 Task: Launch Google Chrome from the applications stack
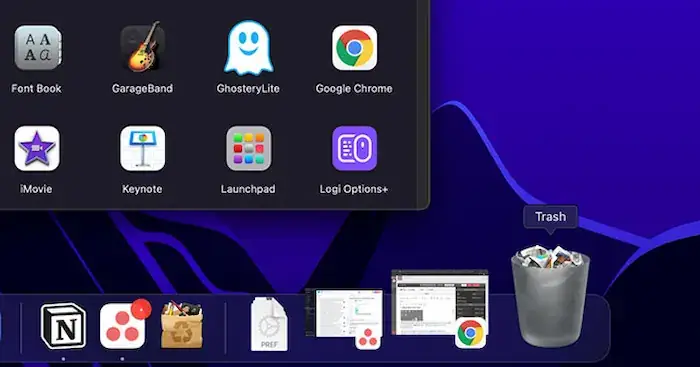(354, 48)
